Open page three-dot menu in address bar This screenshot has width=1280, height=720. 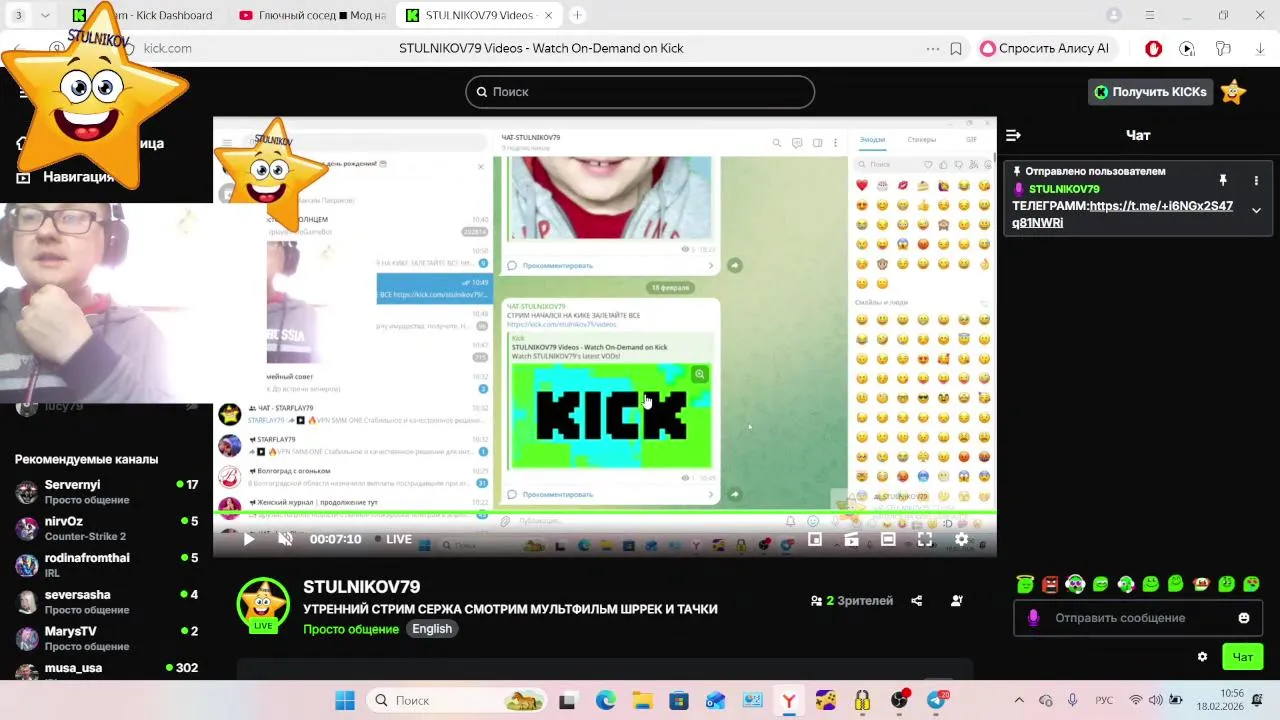(932, 48)
